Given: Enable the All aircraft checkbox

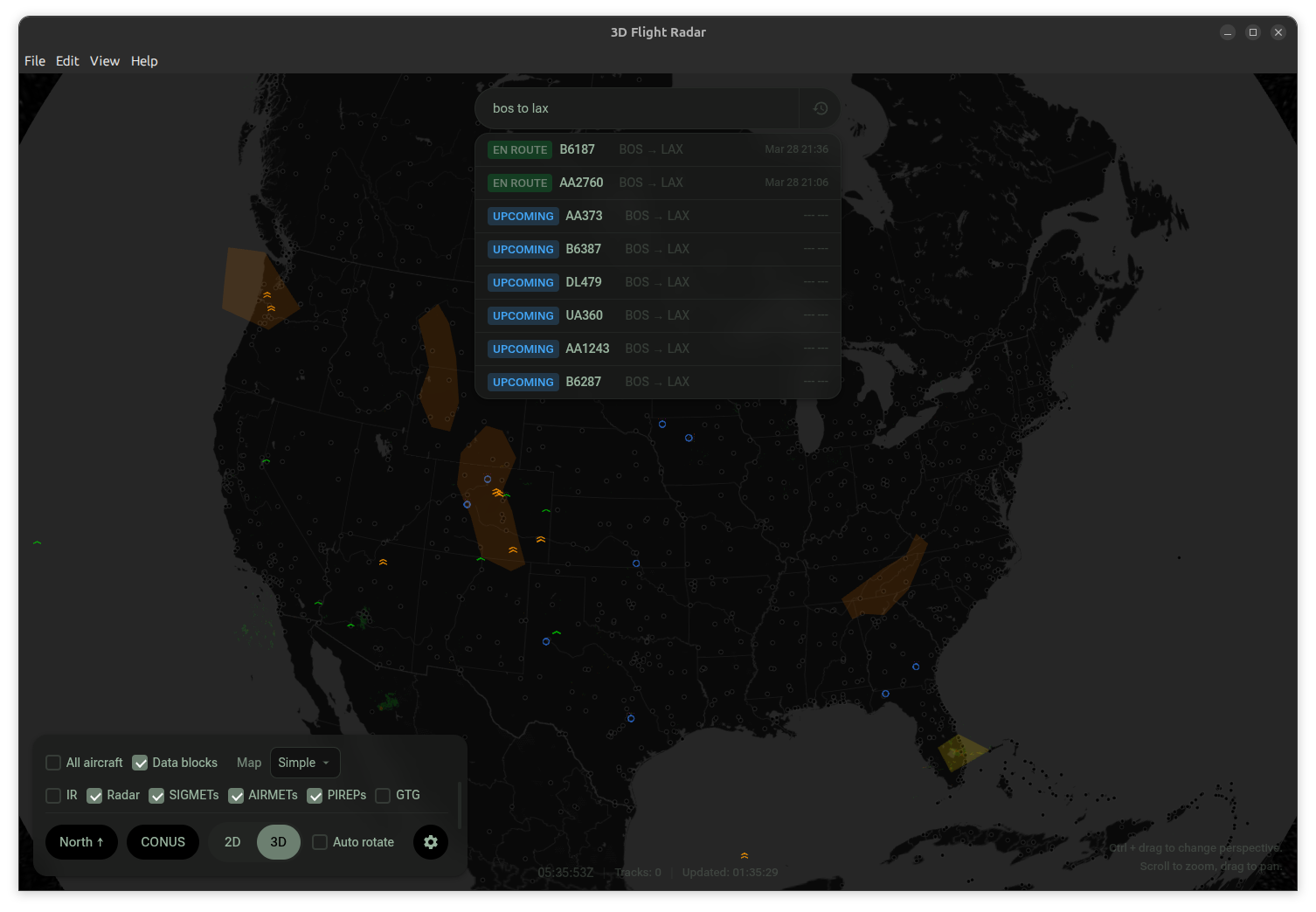Looking at the screenshot, I should tap(53, 763).
